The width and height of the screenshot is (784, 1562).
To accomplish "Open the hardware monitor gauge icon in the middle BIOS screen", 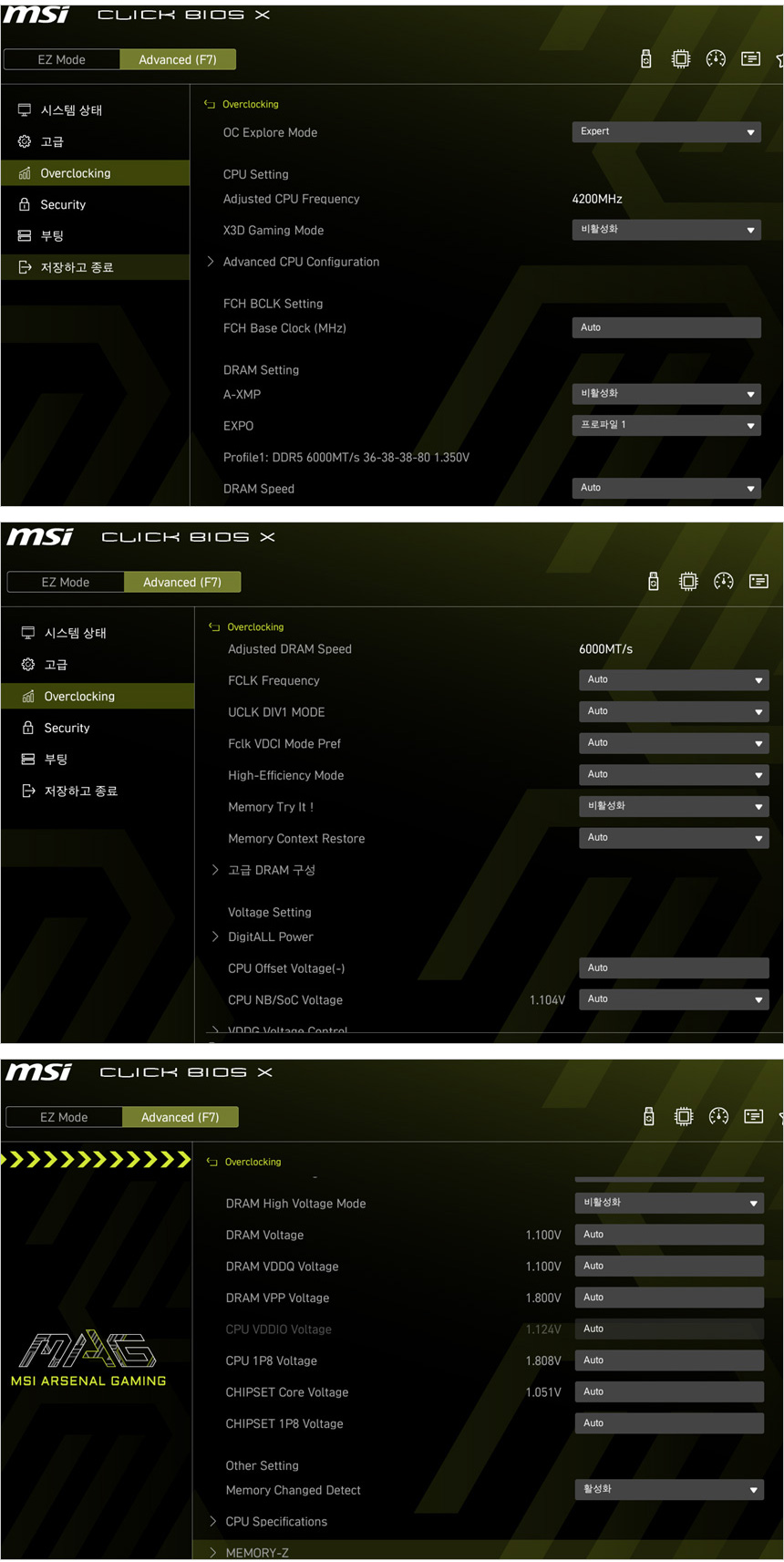I will (724, 582).
